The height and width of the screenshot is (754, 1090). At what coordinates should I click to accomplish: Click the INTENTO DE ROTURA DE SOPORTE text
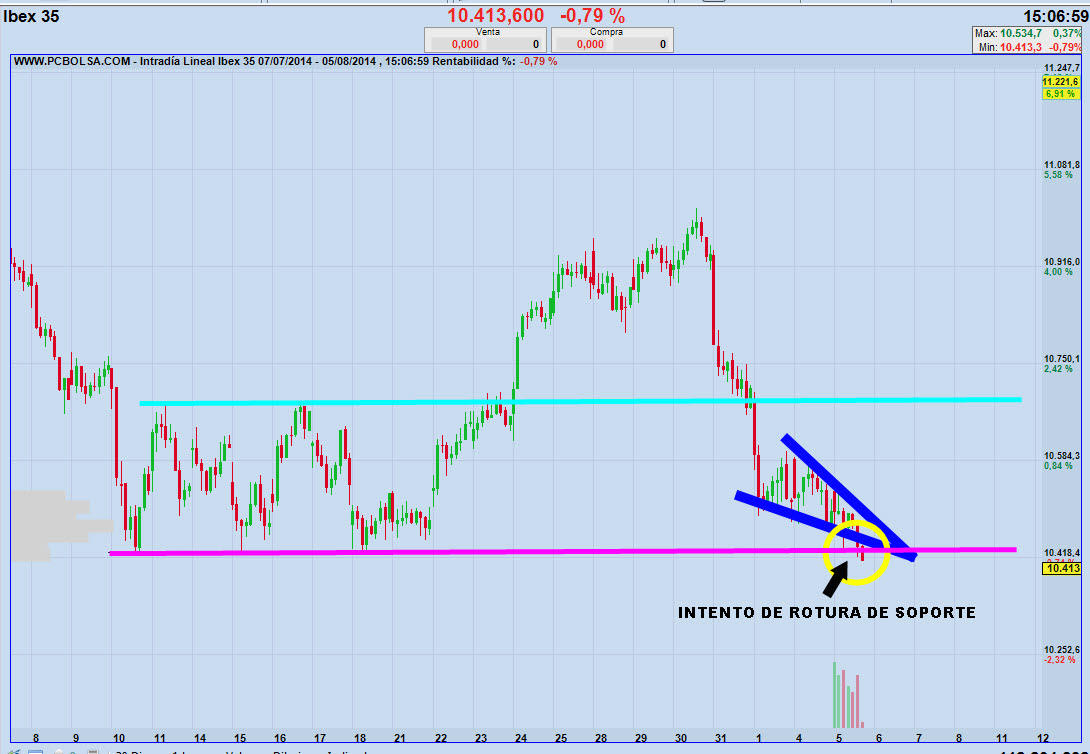pyautogui.click(x=826, y=612)
